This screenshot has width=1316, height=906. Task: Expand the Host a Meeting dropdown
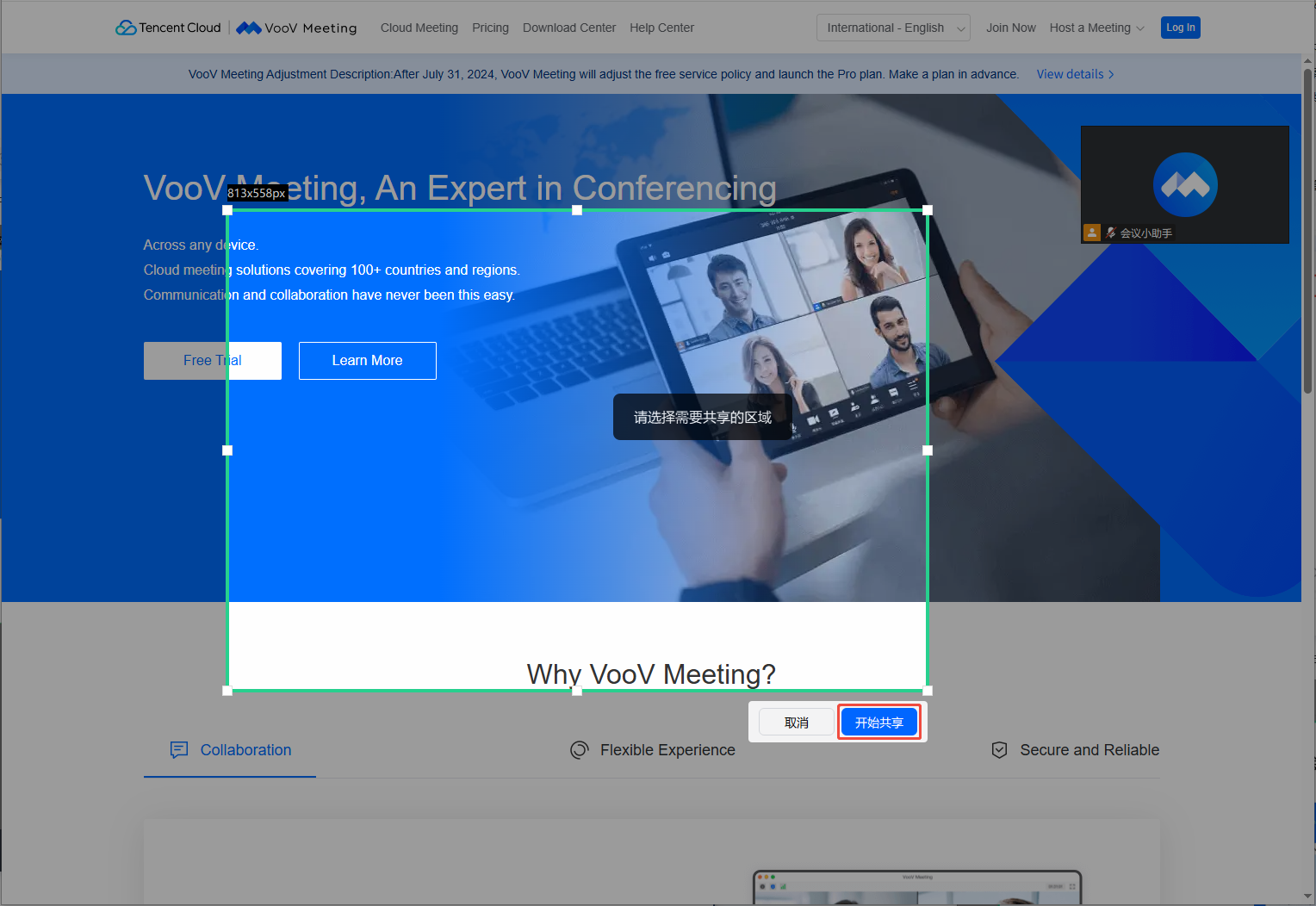pyautogui.click(x=1096, y=28)
